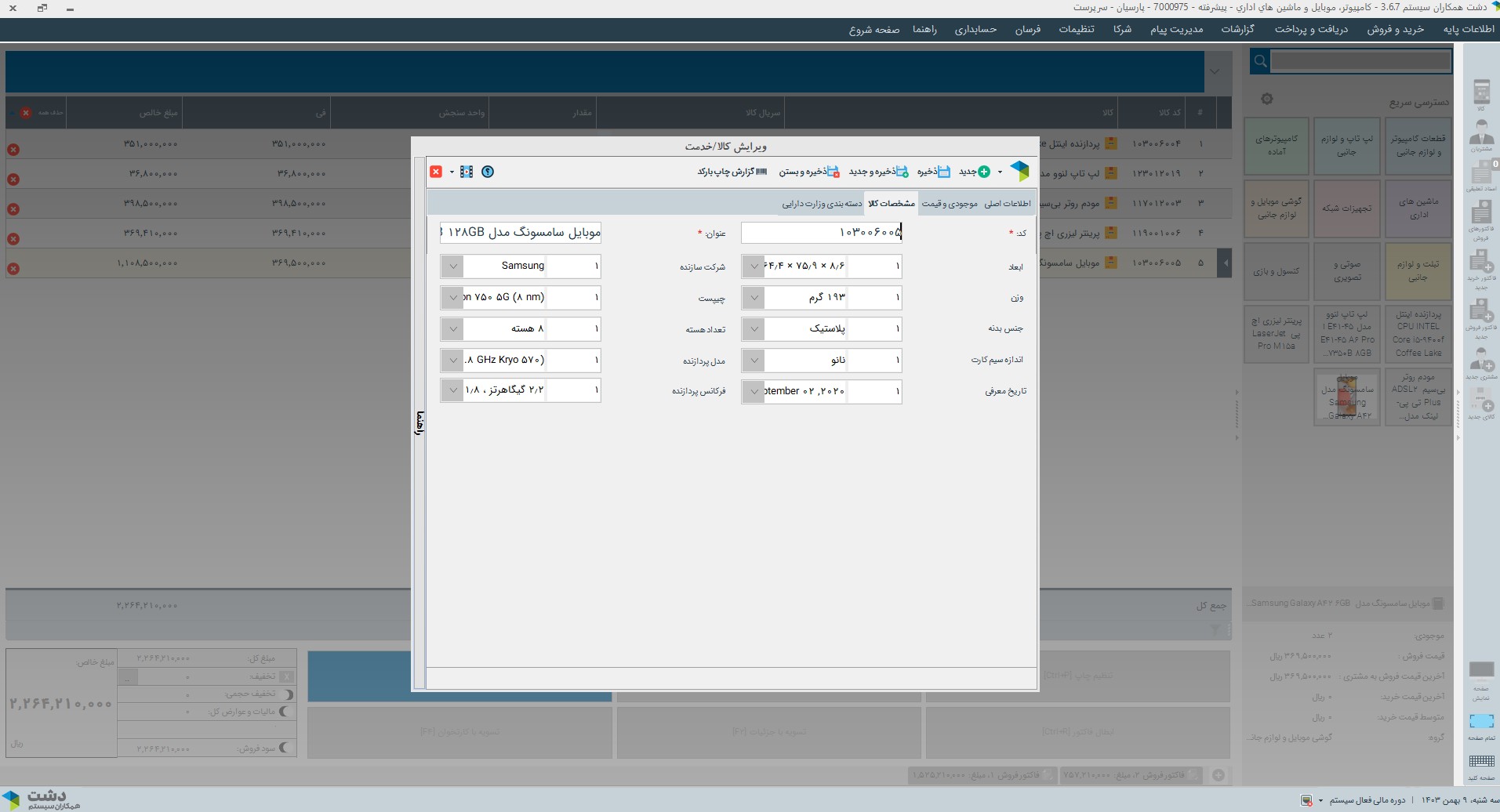Open فاکتورهای فروش sales invoices sidebar icon
The image size is (1500, 812).
click(x=1481, y=220)
